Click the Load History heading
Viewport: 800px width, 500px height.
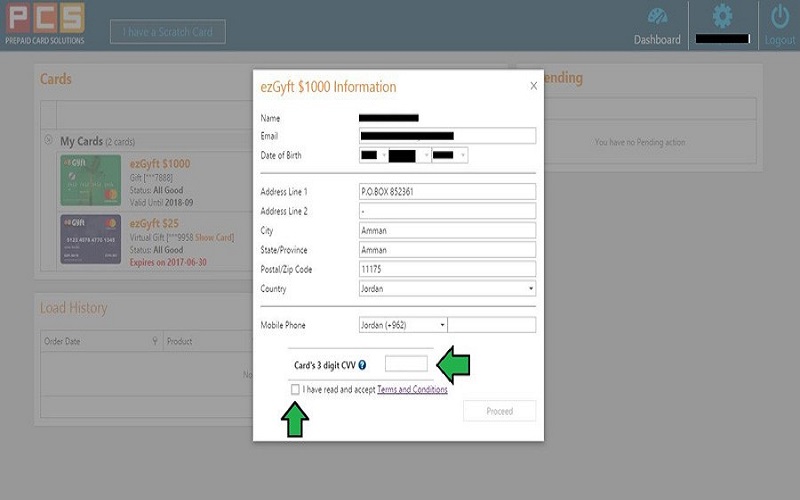(x=73, y=308)
